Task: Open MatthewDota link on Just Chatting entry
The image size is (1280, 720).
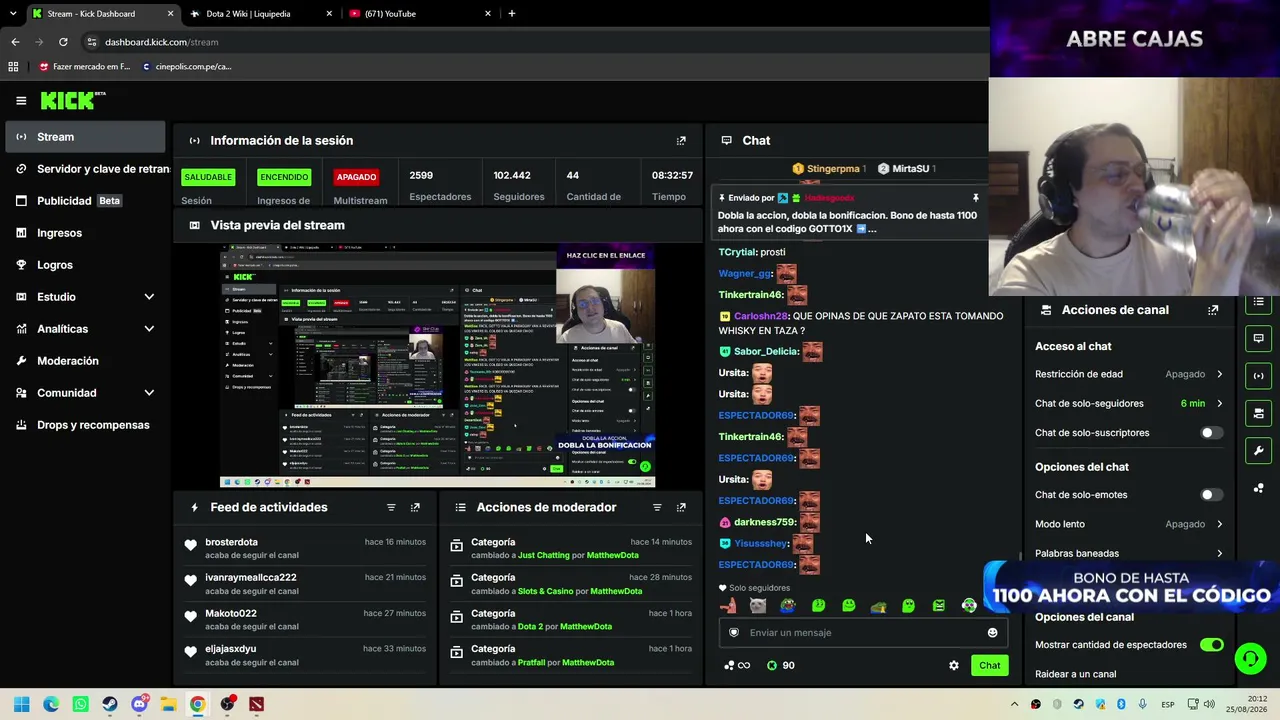Action: [612, 555]
